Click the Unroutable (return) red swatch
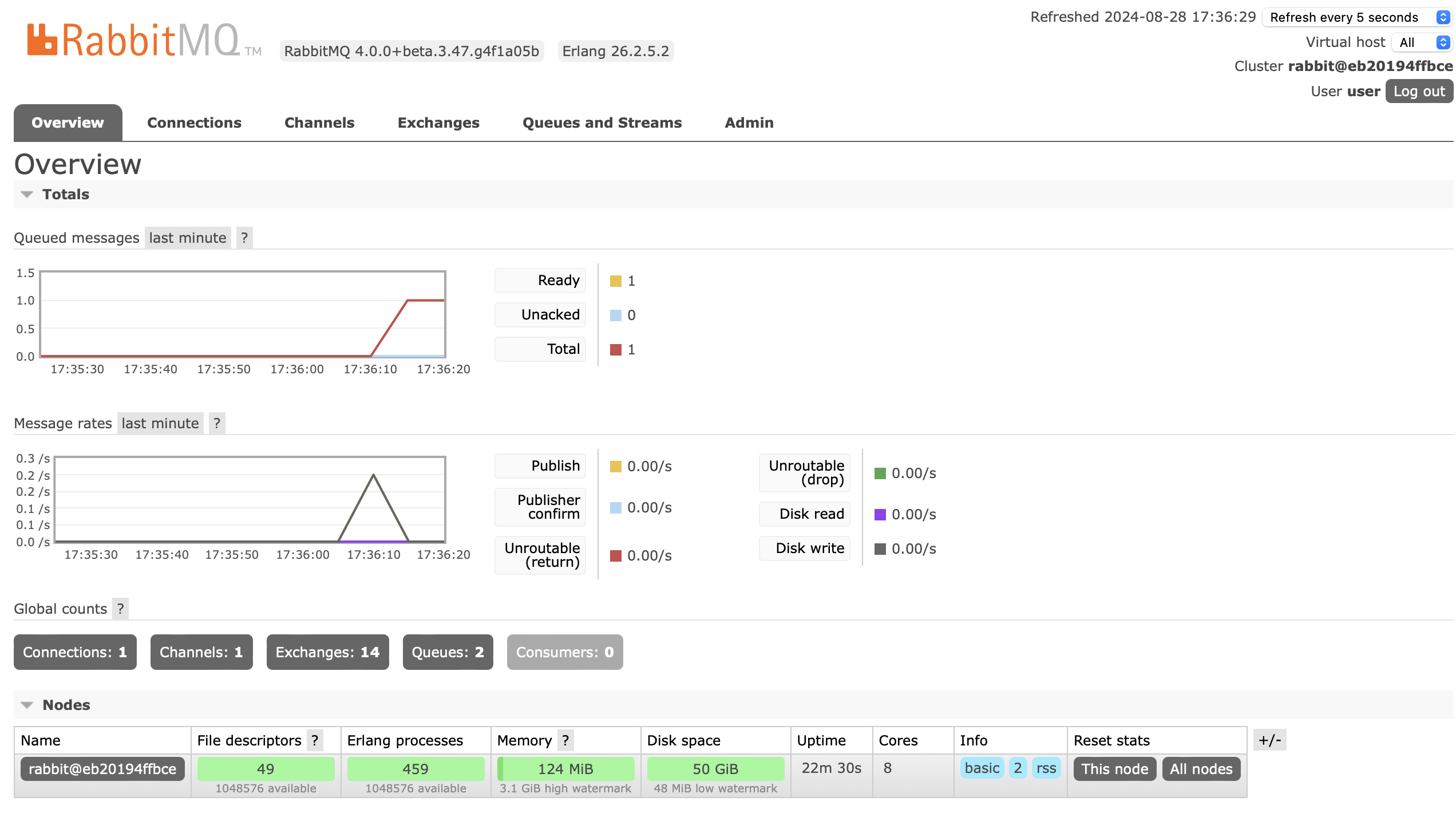This screenshot has height=821, width=1456. (616, 556)
